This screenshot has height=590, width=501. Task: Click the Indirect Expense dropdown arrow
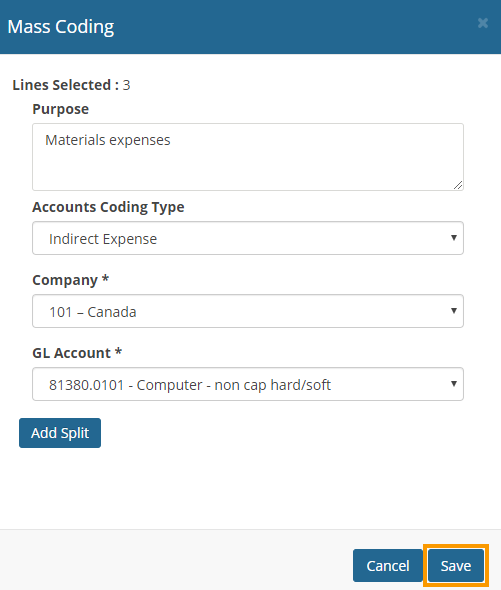tap(454, 238)
